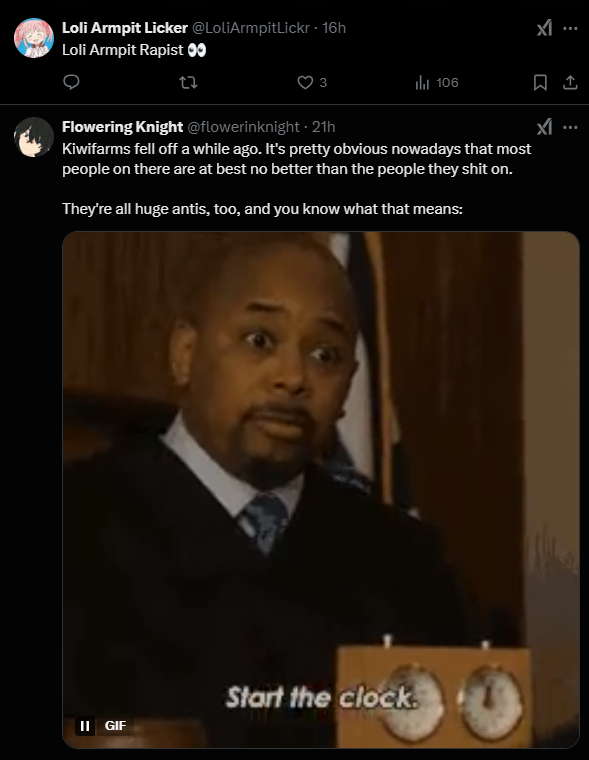Click the @flowerinknight handle

243,127
